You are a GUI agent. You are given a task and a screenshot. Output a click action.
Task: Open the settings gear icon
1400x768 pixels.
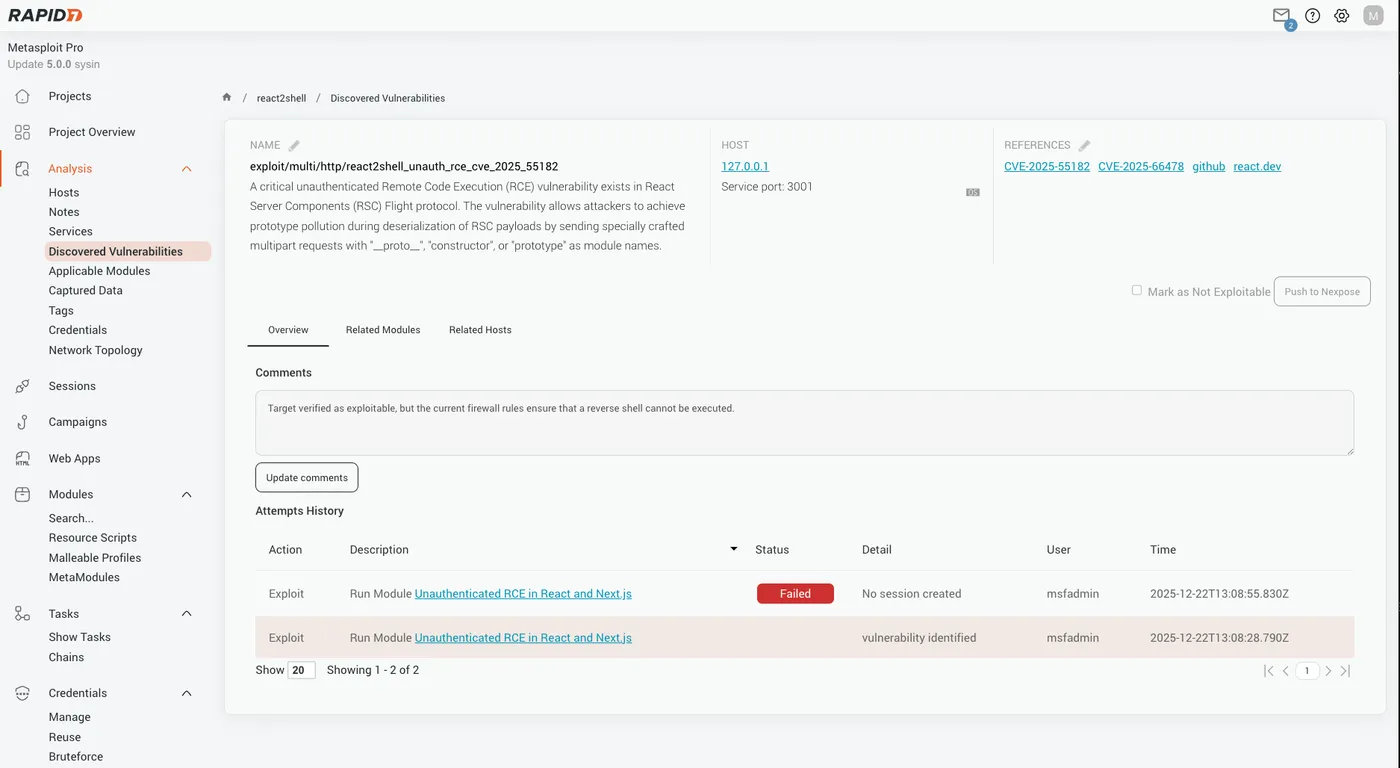click(1341, 15)
